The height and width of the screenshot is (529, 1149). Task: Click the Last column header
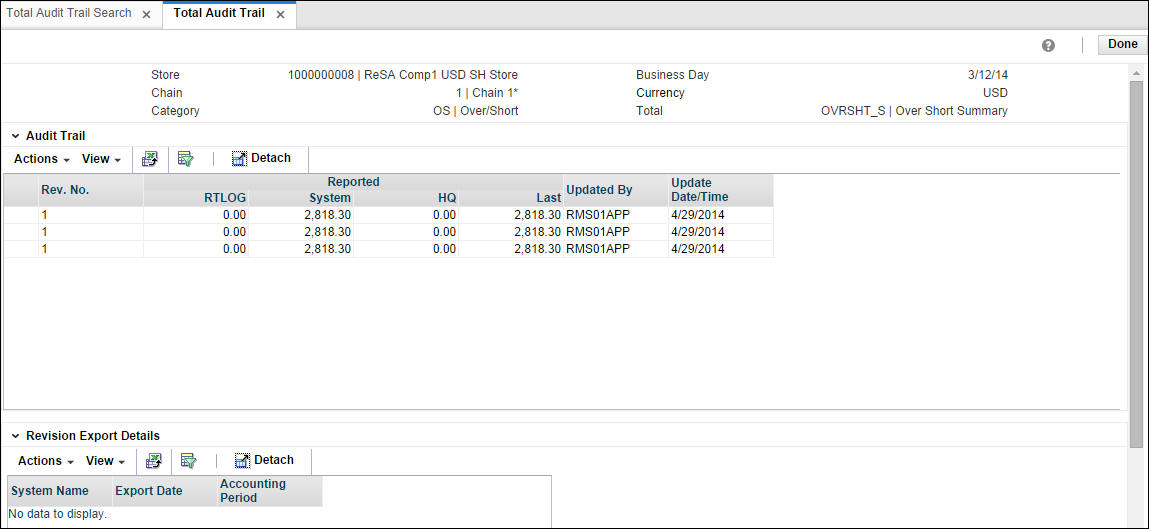pos(511,198)
